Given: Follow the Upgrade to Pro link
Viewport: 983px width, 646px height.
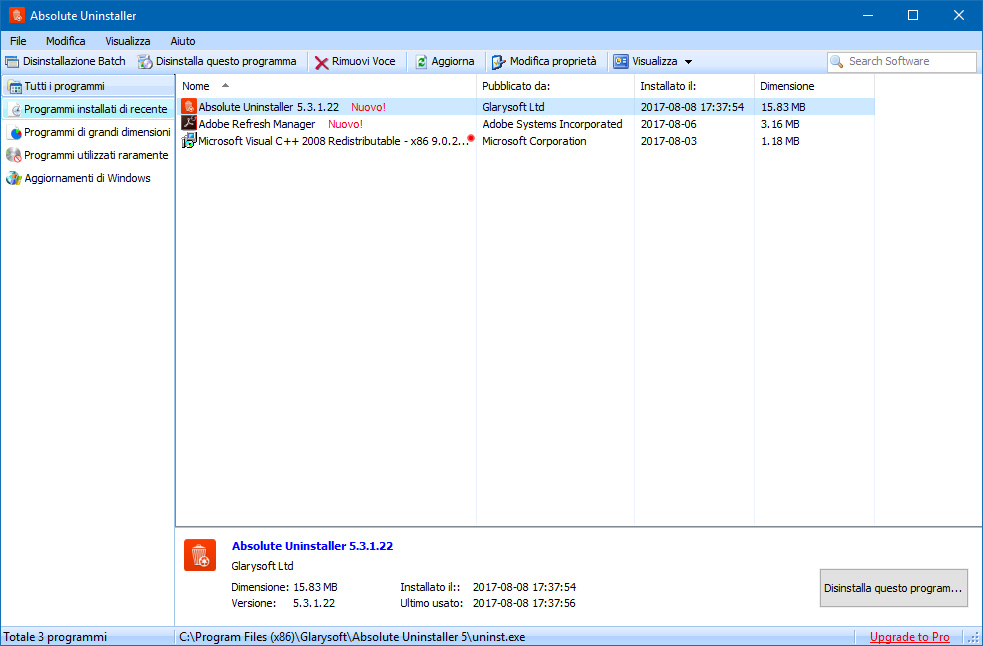Looking at the screenshot, I should tap(909, 637).
